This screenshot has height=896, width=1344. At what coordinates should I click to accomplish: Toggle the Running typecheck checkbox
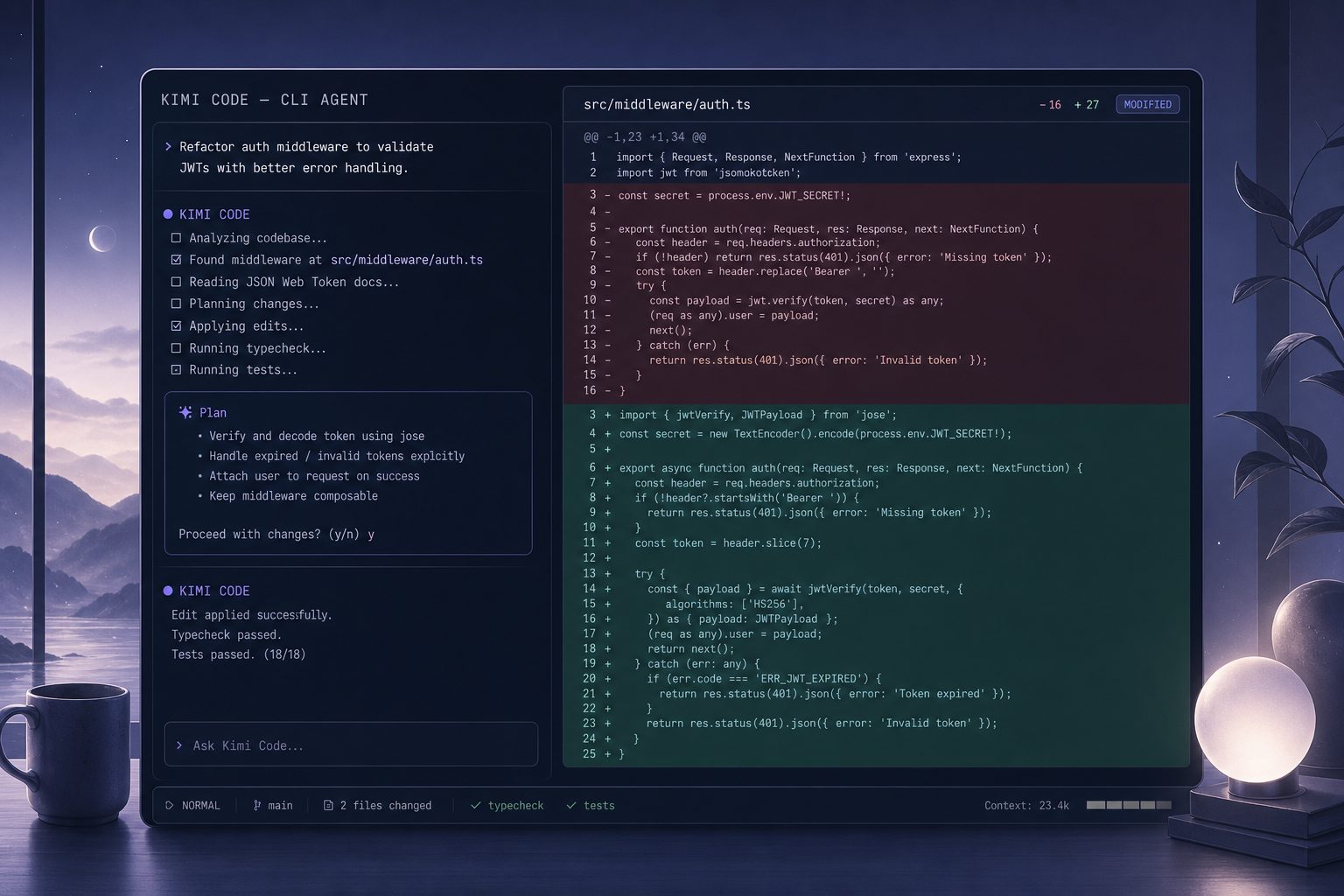(176, 348)
